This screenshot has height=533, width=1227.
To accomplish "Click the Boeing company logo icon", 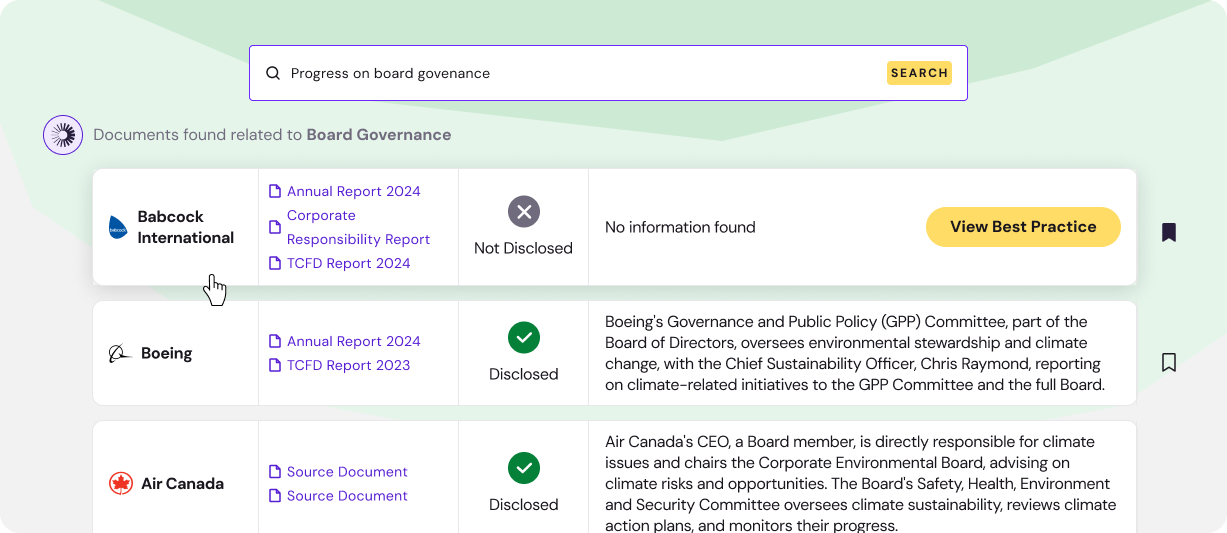I will coord(120,354).
